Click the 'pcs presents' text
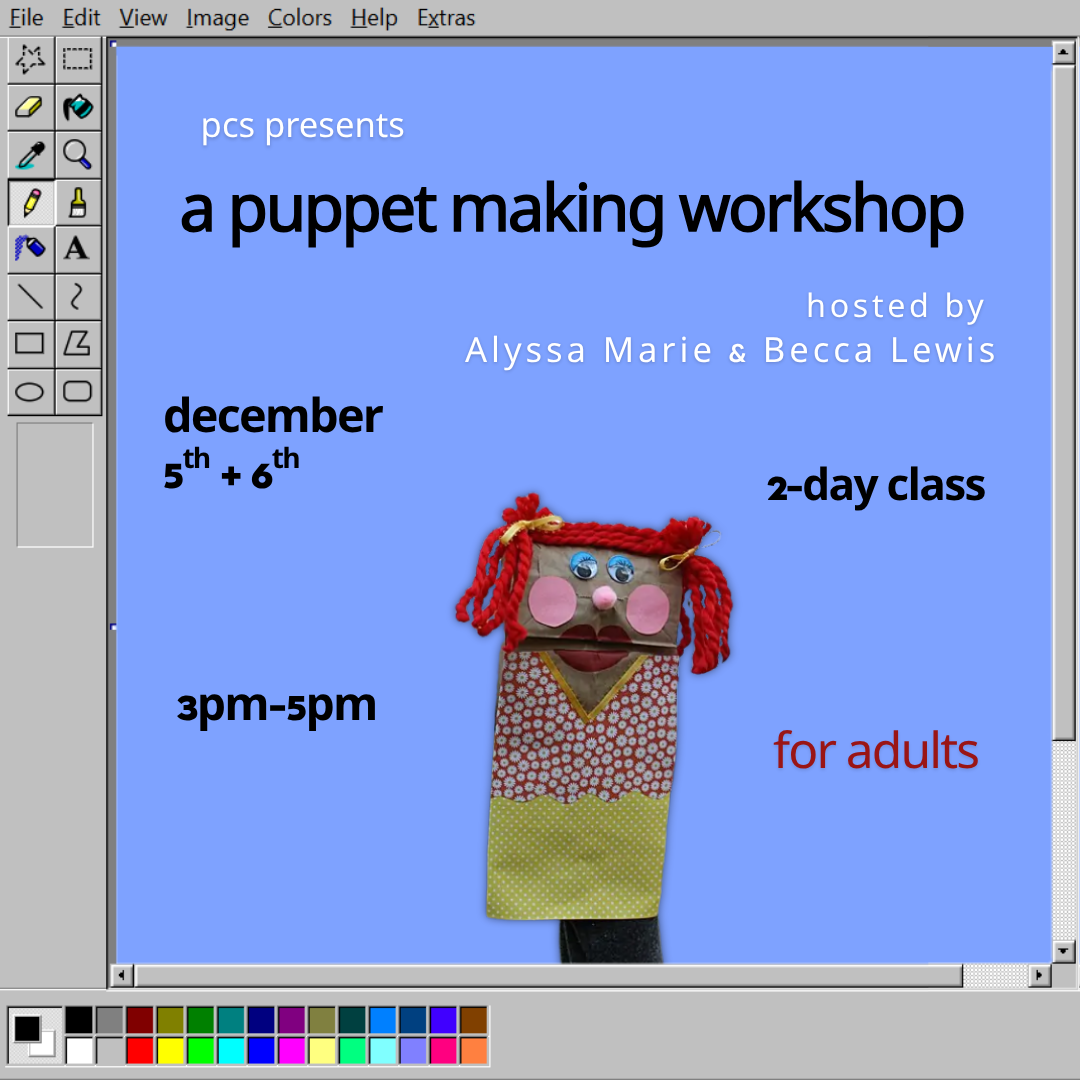 pyautogui.click(x=302, y=127)
